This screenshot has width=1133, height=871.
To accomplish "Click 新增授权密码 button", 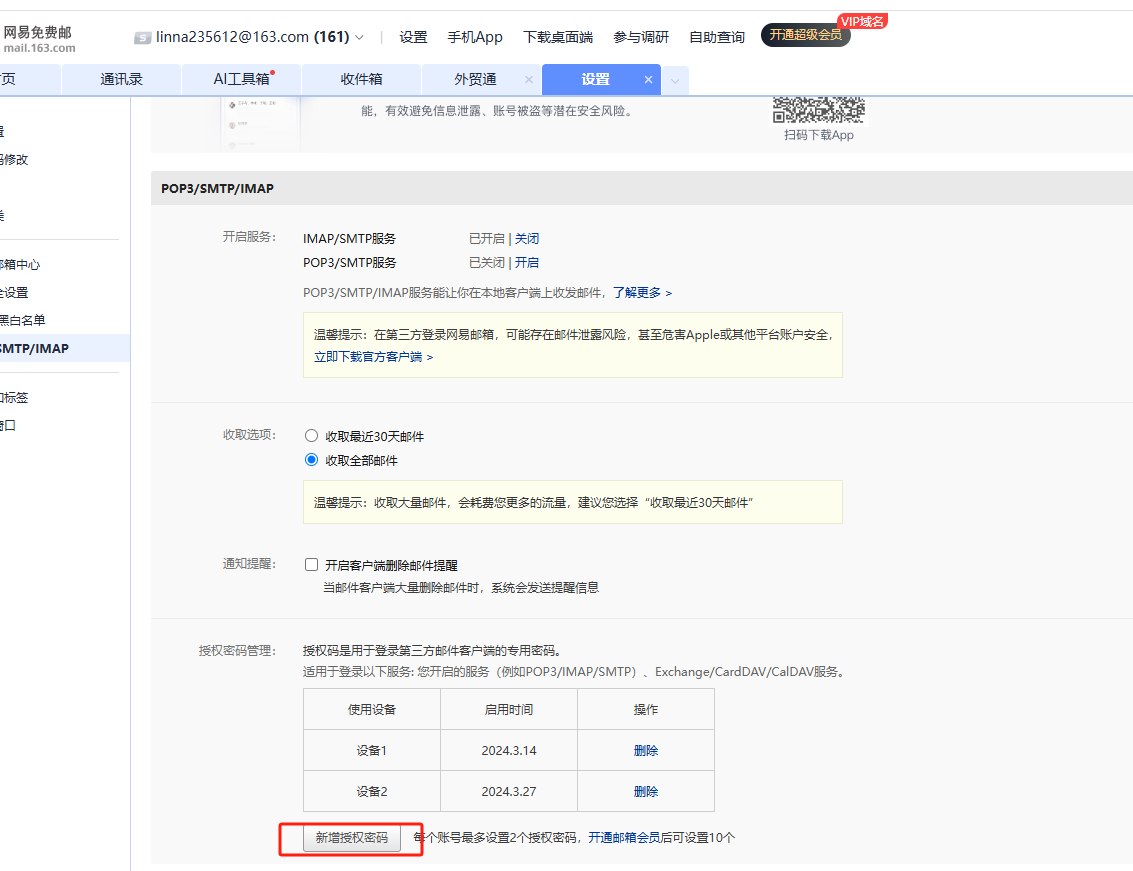I will 351,838.
